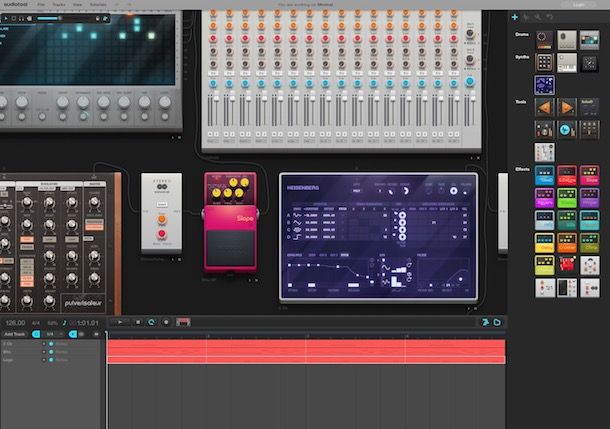
Task: Open the small menu button on the second track
Action: (x=44, y=352)
